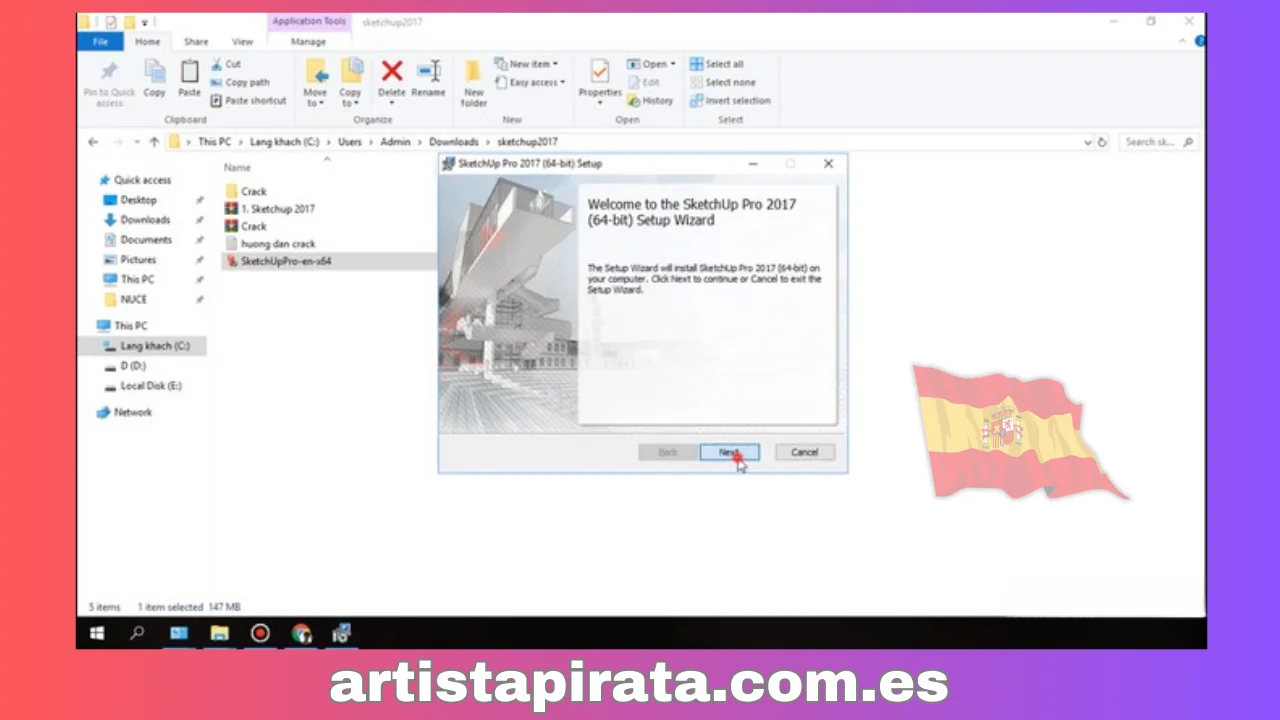The height and width of the screenshot is (720, 1280).
Task: Open the Help question mark icon
Action: point(1200,41)
